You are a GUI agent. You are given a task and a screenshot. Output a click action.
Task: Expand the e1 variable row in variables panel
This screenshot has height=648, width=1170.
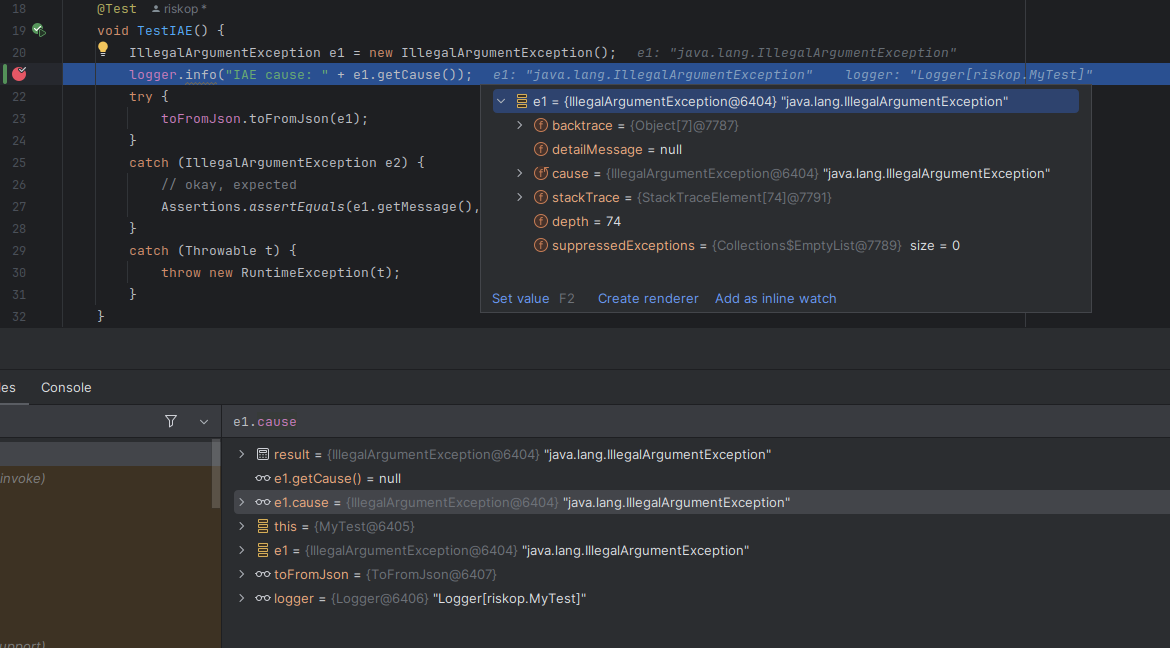(241, 550)
